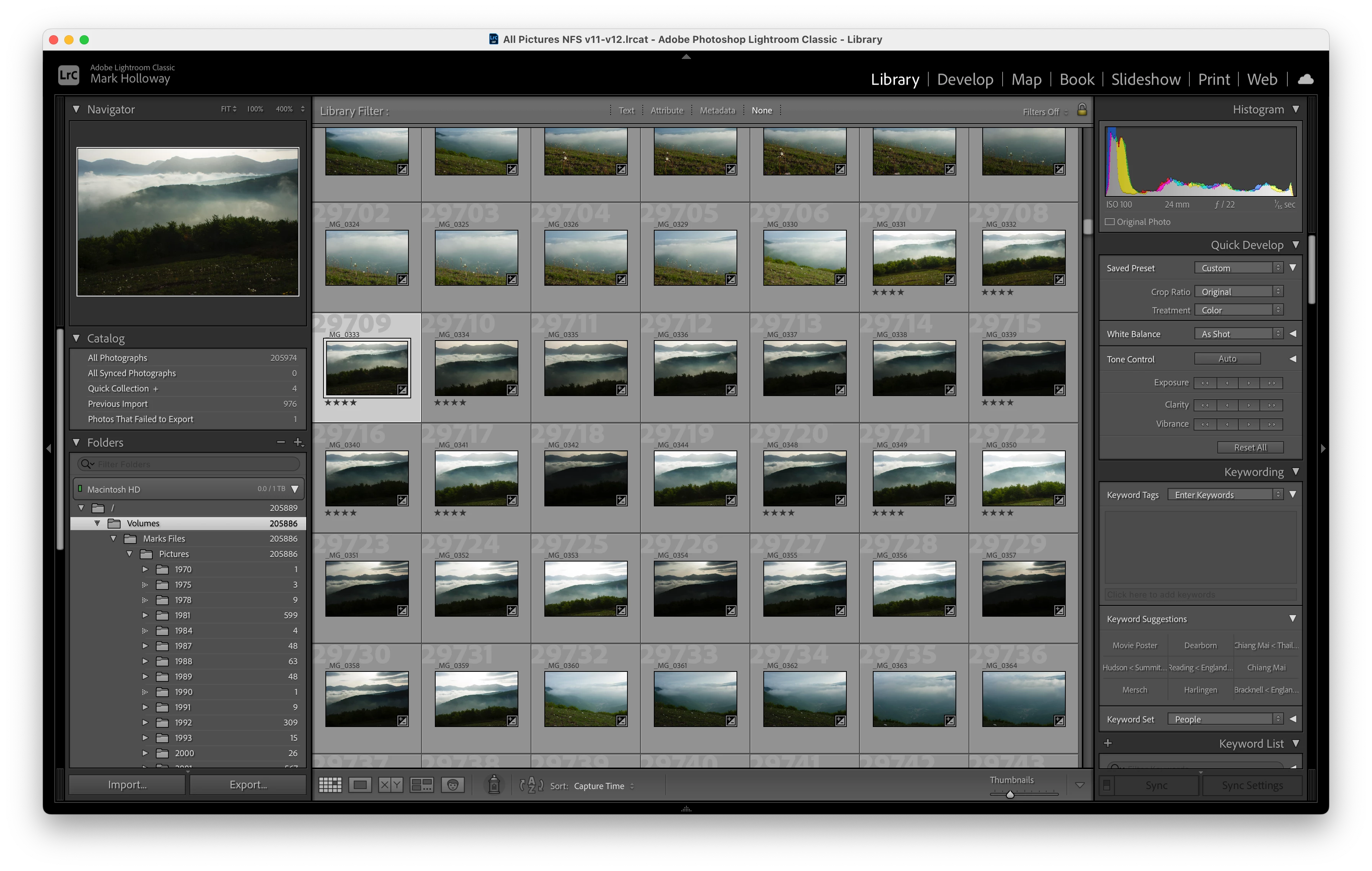This screenshot has width=1372, height=871.
Task: Select the Metadata filter tab
Action: click(717, 111)
